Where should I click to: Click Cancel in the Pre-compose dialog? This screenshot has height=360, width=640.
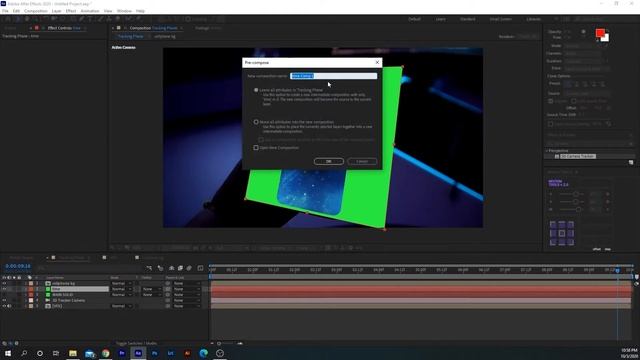point(362,161)
